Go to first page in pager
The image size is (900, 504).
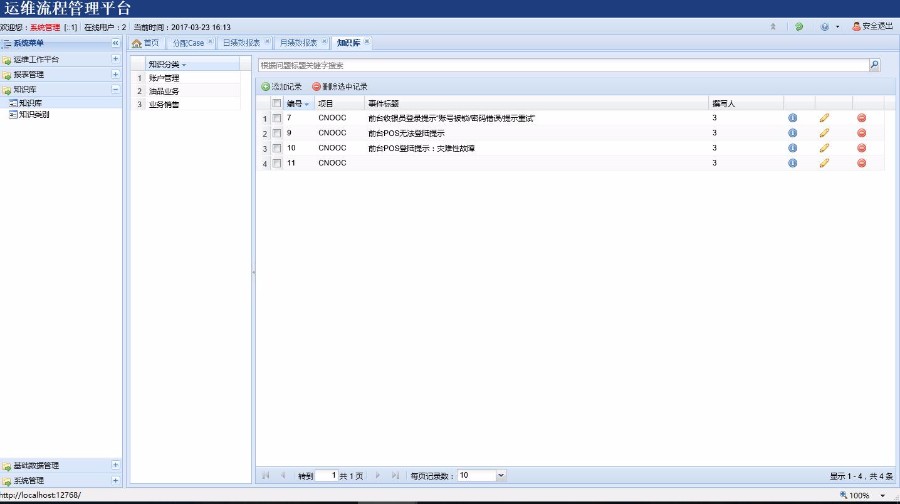pyautogui.click(x=266, y=475)
